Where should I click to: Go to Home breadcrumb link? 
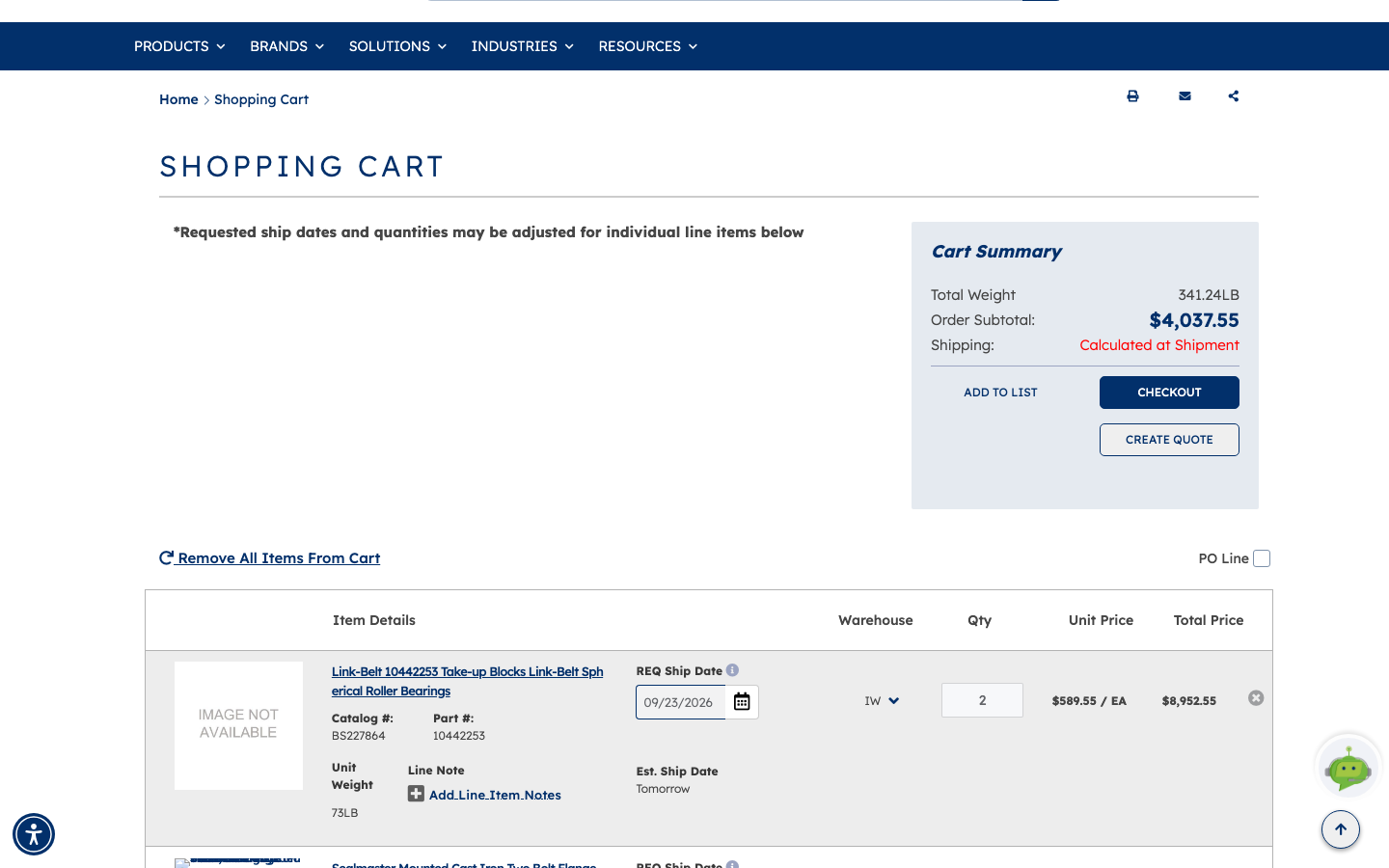[178, 99]
